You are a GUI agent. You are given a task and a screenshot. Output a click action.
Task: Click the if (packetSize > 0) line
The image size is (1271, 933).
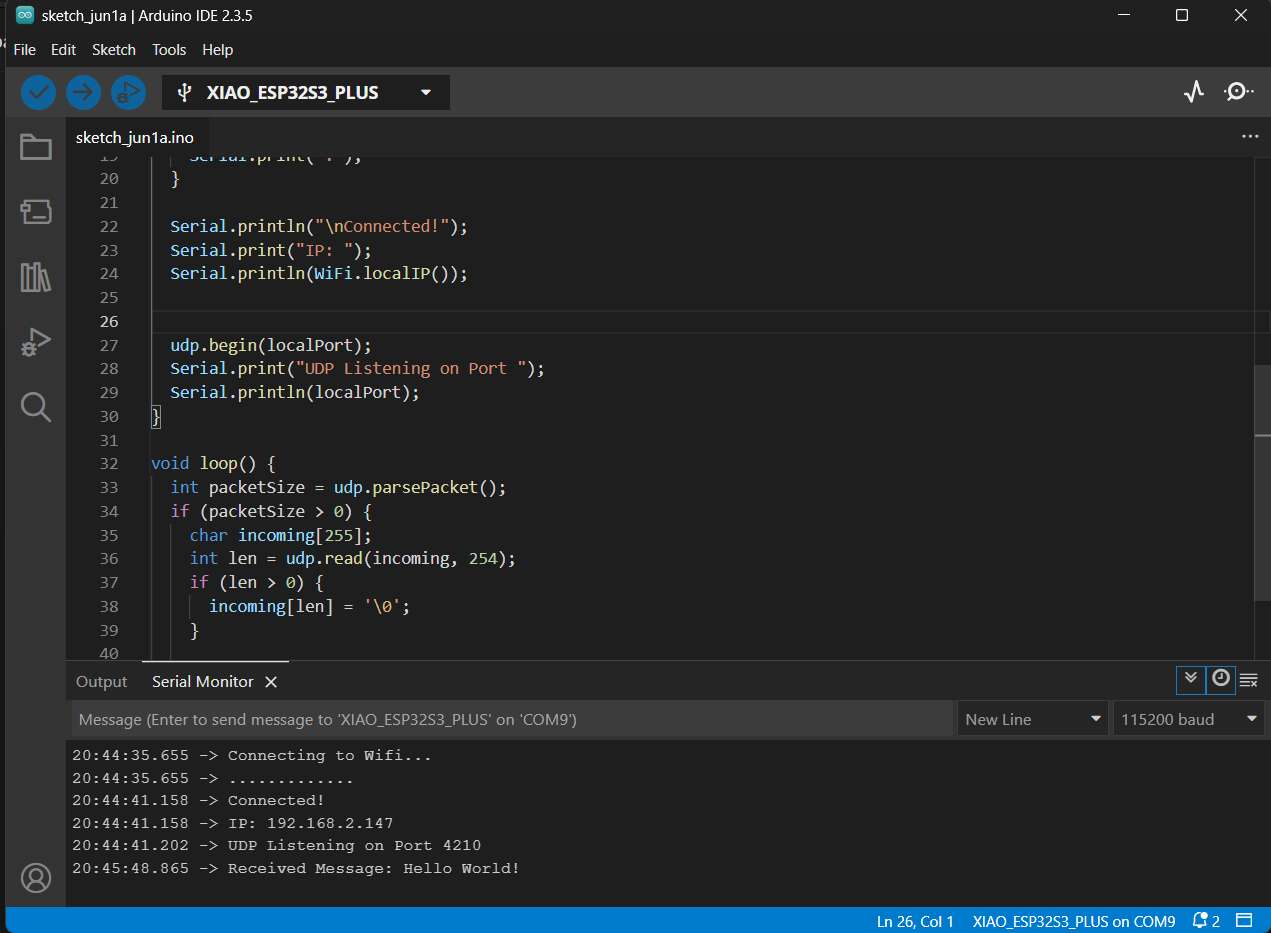click(x=271, y=512)
